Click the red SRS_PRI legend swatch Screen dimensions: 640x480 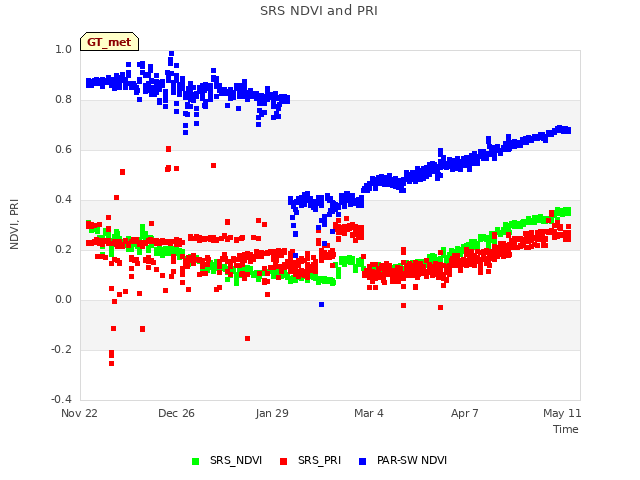283,461
